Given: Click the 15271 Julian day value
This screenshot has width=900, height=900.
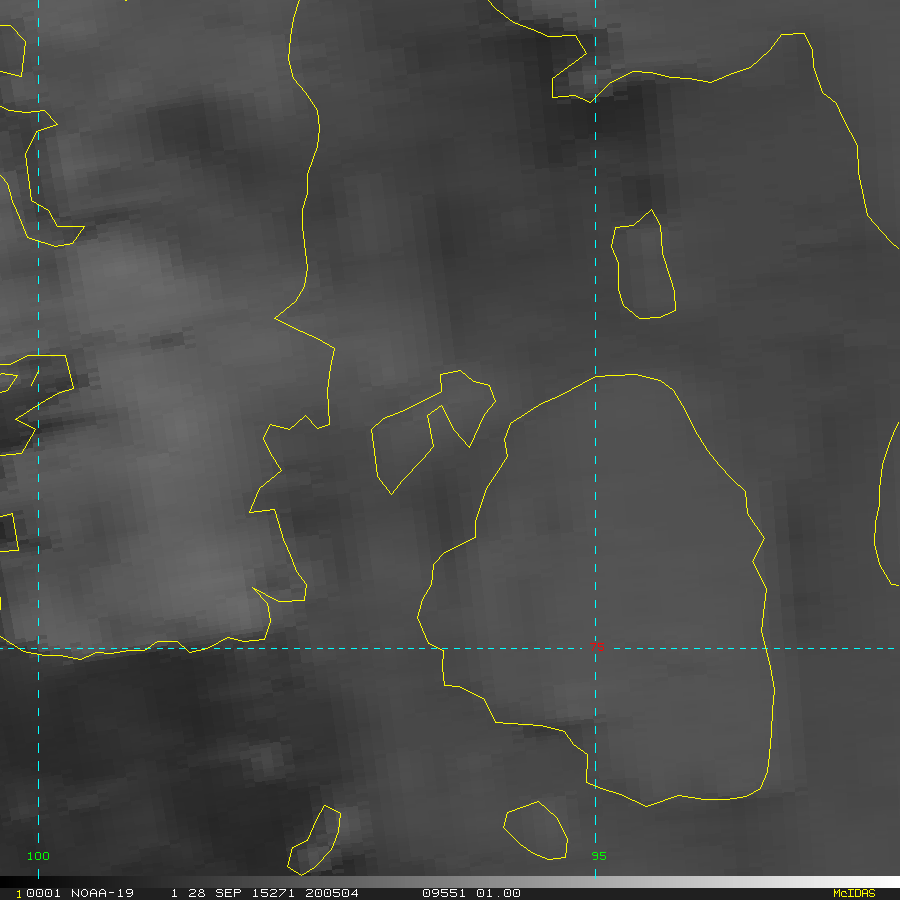Looking at the screenshot, I should (x=268, y=893).
